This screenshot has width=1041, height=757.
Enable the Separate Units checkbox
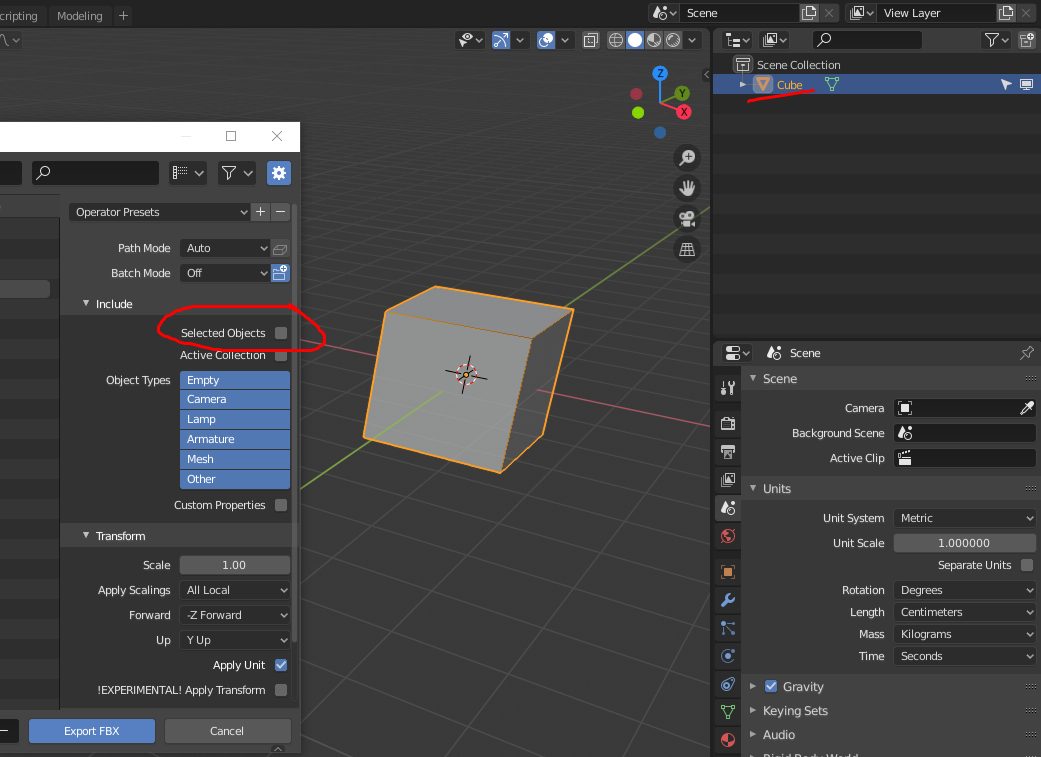[1027, 565]
